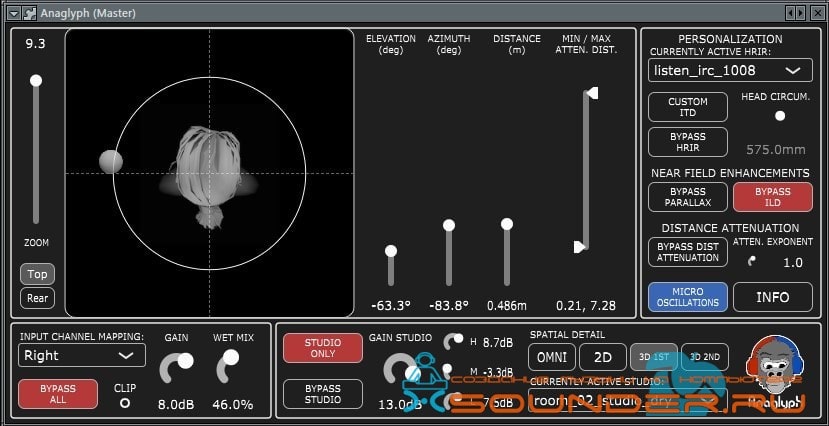Image resolution: width=829 pixels, height=426 pixels.
Task: Click the CLIP indicator circle
Action: [x=125, y=403]
